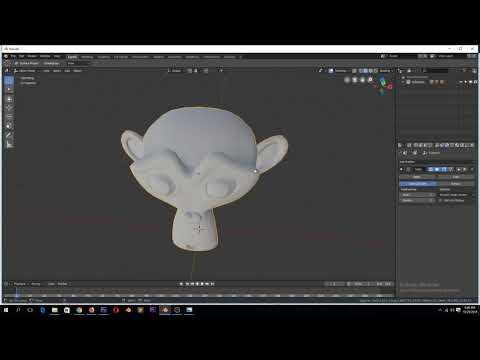This screenshot has height=360, width=480.
Task: Open the timeline Playback menu
Action: [20, 284]
